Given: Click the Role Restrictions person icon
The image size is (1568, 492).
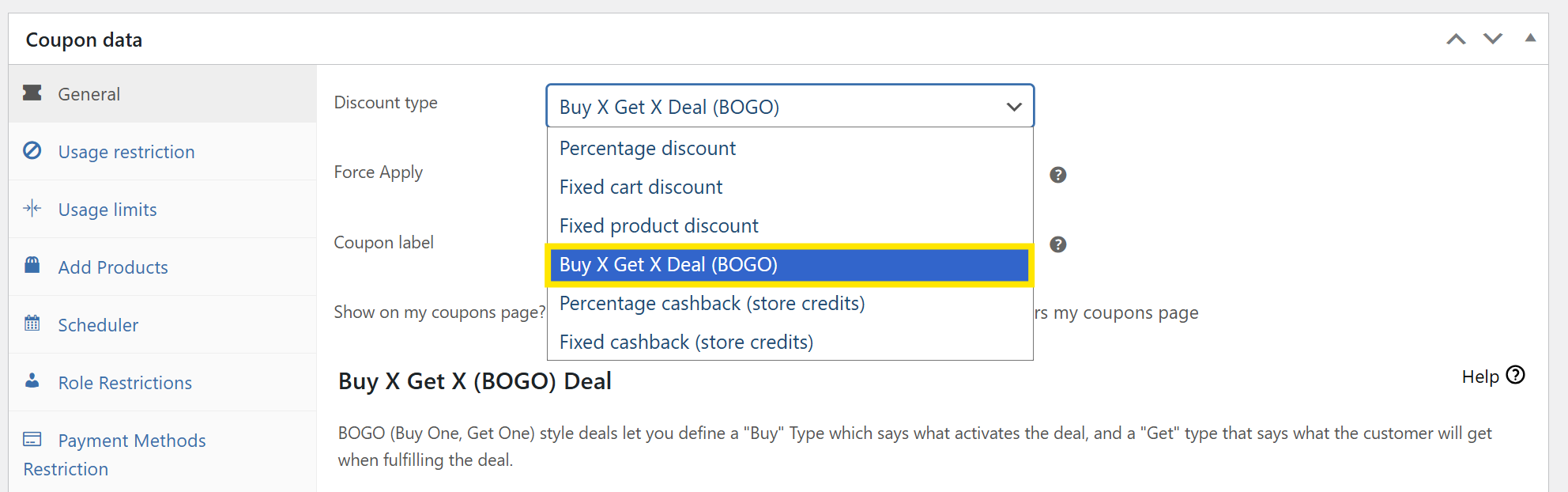Looking at the screenshot, I should [32, 380].
